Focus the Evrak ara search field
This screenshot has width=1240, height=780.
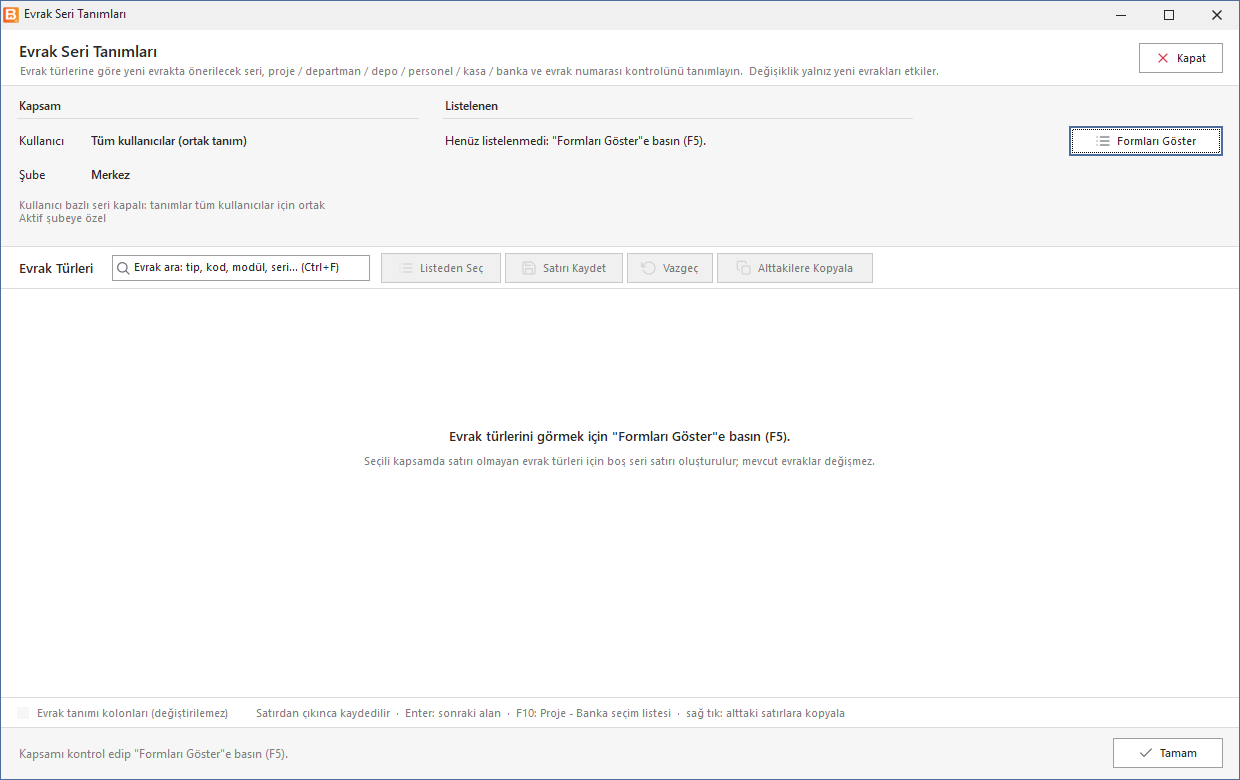[x=241, y=268]
